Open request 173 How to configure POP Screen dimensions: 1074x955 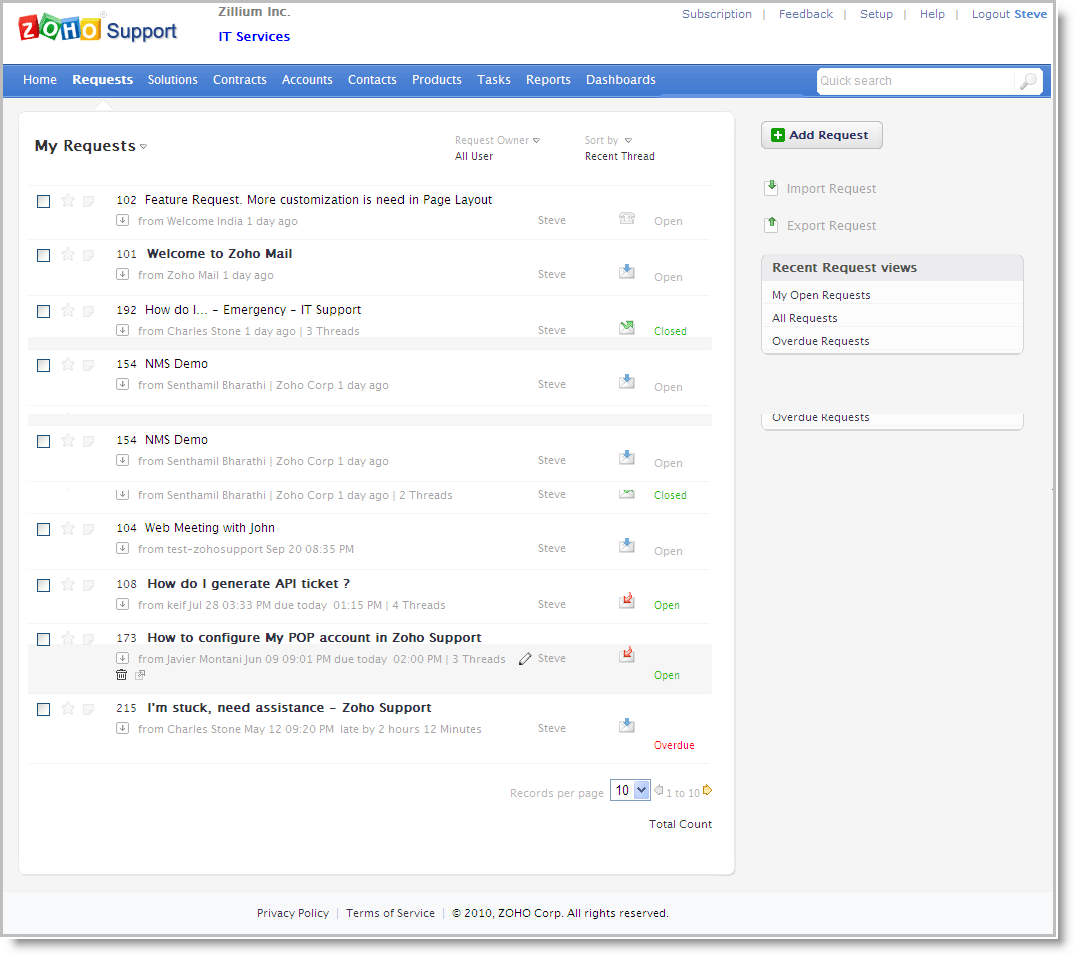pyautogui.click(x=314, y=638)
